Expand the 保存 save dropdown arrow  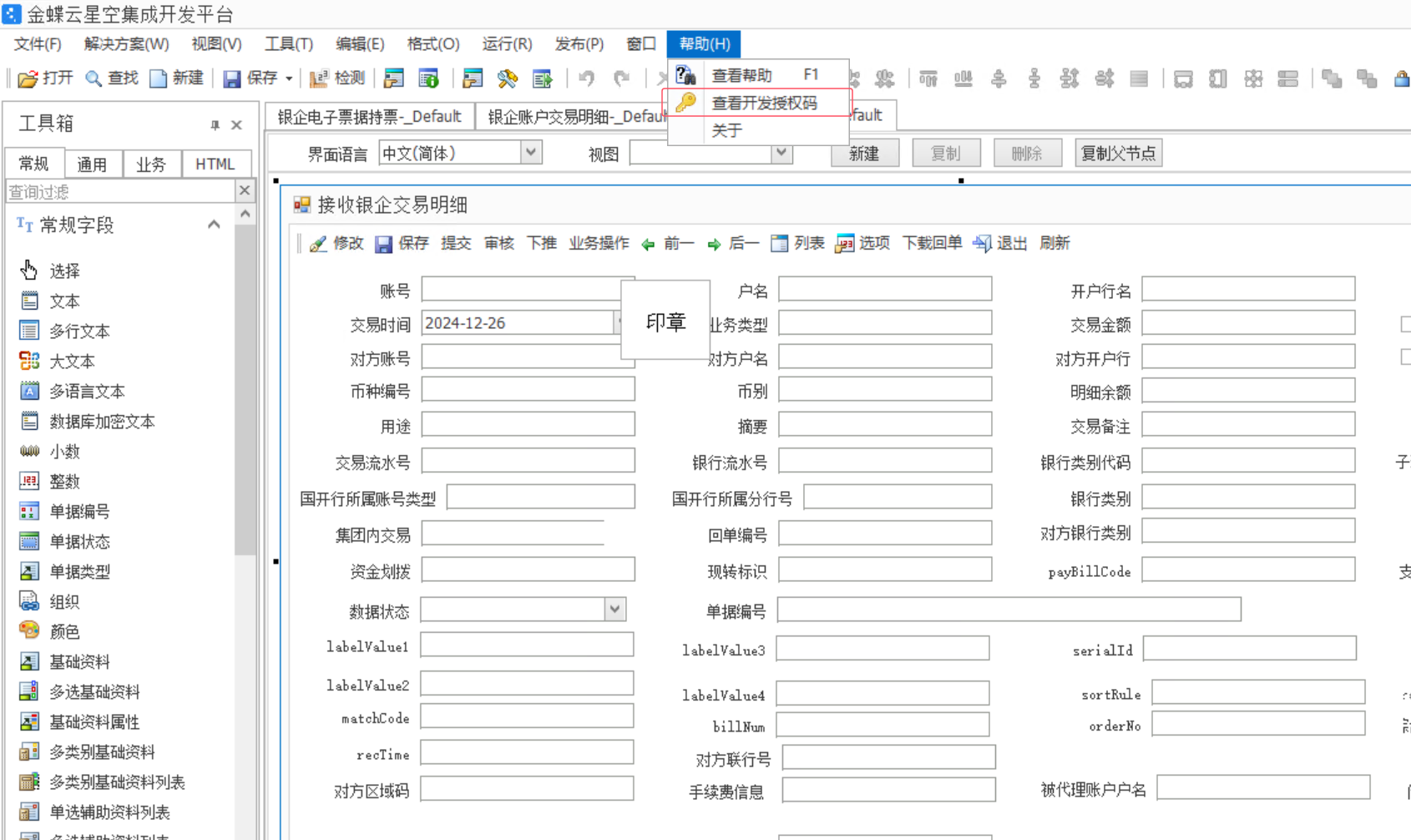pos(289,78)
